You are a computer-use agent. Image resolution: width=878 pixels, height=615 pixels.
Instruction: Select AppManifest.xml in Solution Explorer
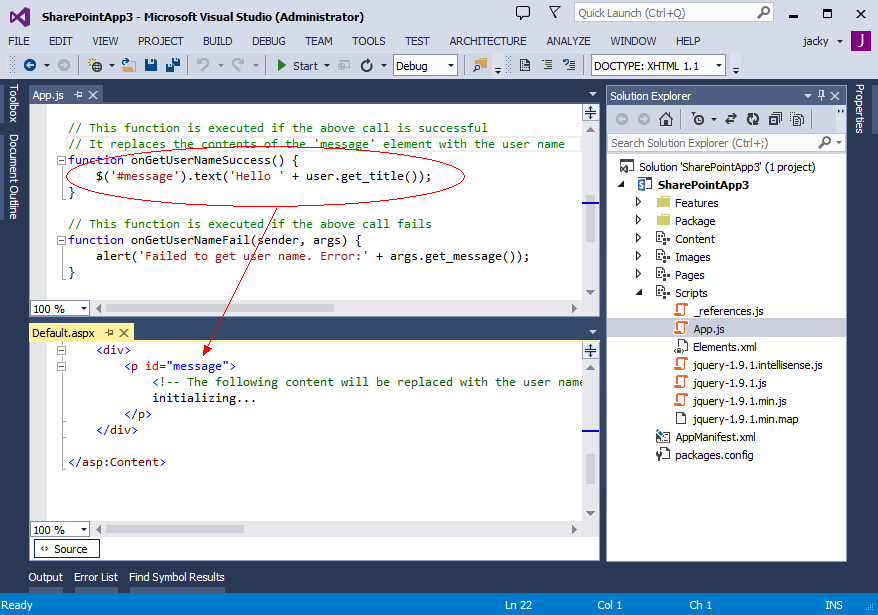[715, 437]
